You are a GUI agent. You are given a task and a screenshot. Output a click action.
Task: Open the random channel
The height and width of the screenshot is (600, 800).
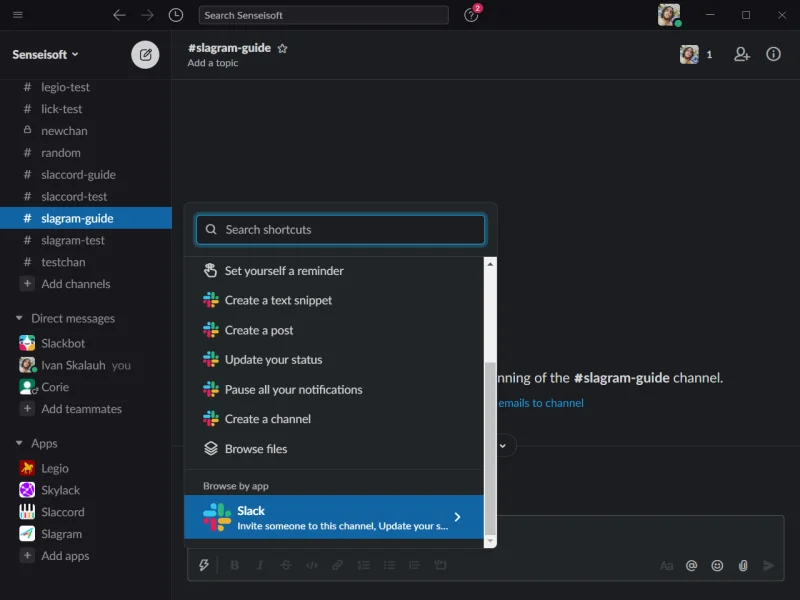pyautogui.click(x=86, y=153)
